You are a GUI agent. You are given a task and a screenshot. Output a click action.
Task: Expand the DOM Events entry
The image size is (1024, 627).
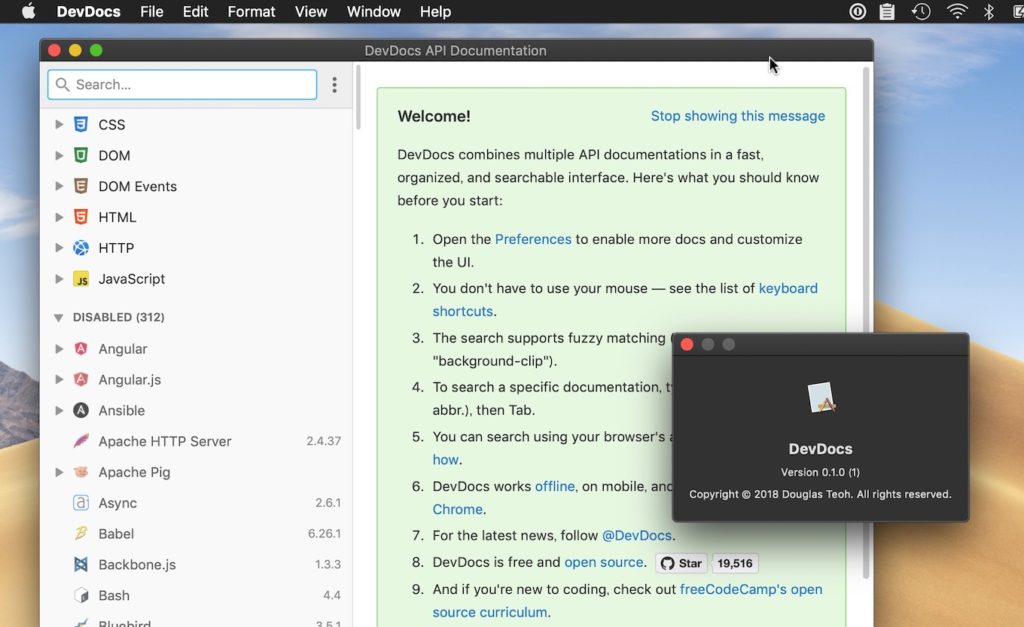(59, 186)
